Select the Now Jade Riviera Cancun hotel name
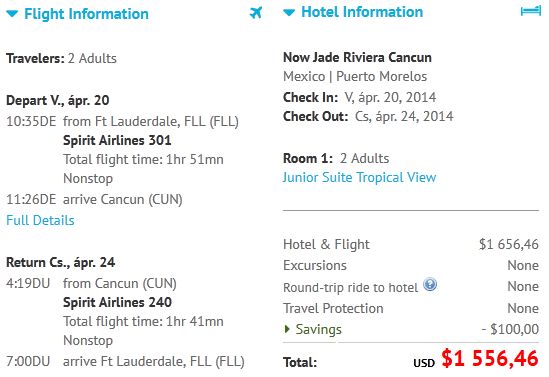The width and height of the screenshot is (549, 377). (357, 57)
